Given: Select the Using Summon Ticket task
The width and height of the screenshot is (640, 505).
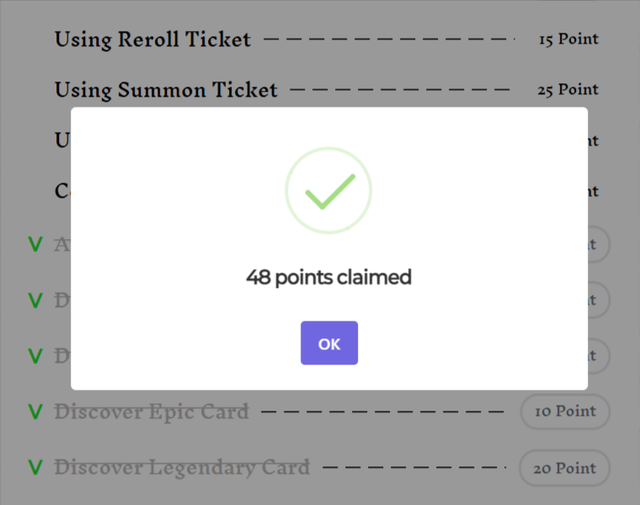Looking at the screenshot, I should click(x=166, y=90).
